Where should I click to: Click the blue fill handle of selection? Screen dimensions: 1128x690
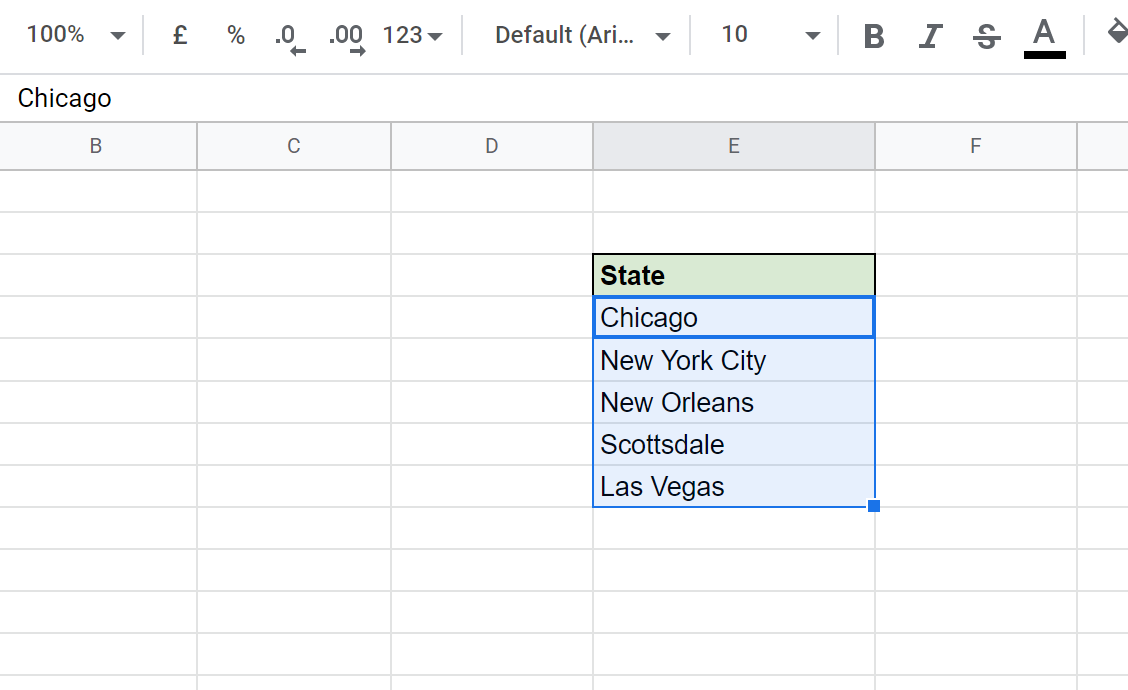tap(874, 506)
